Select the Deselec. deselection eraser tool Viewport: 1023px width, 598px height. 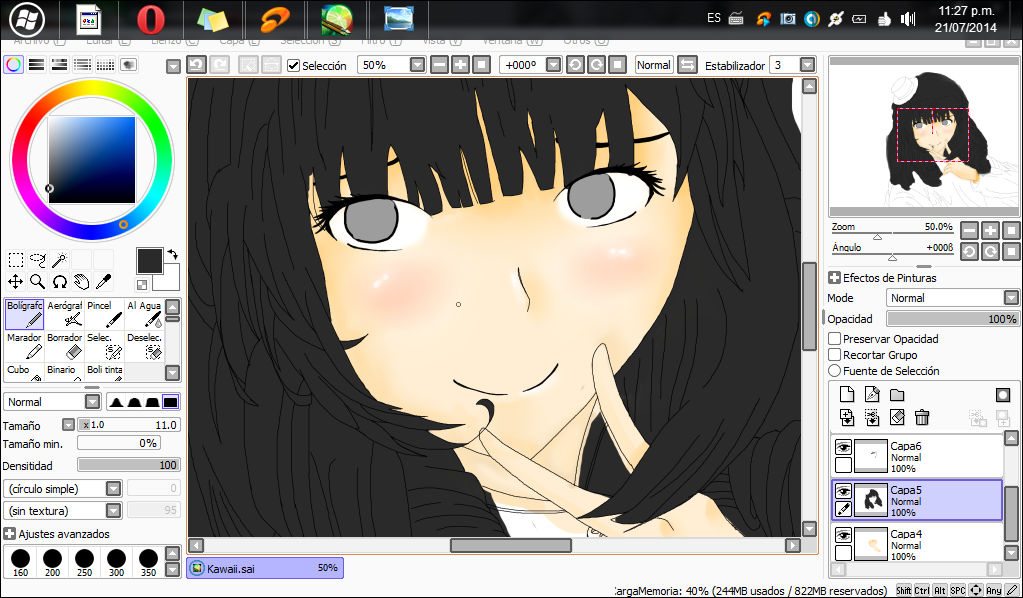click(x=144, y=346)
